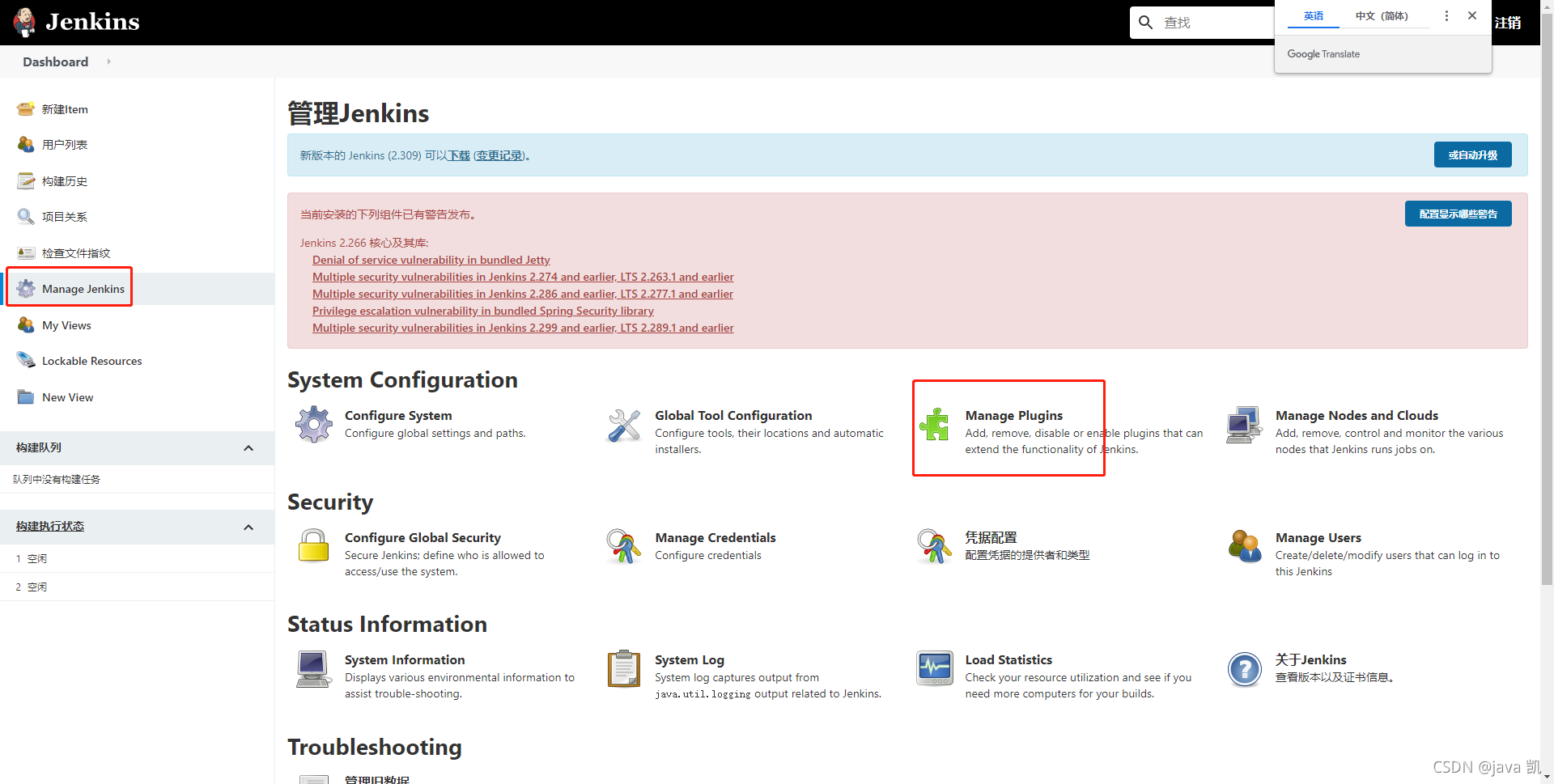
Task: Open the Configure Global Security link
Action: click(422, 537)
